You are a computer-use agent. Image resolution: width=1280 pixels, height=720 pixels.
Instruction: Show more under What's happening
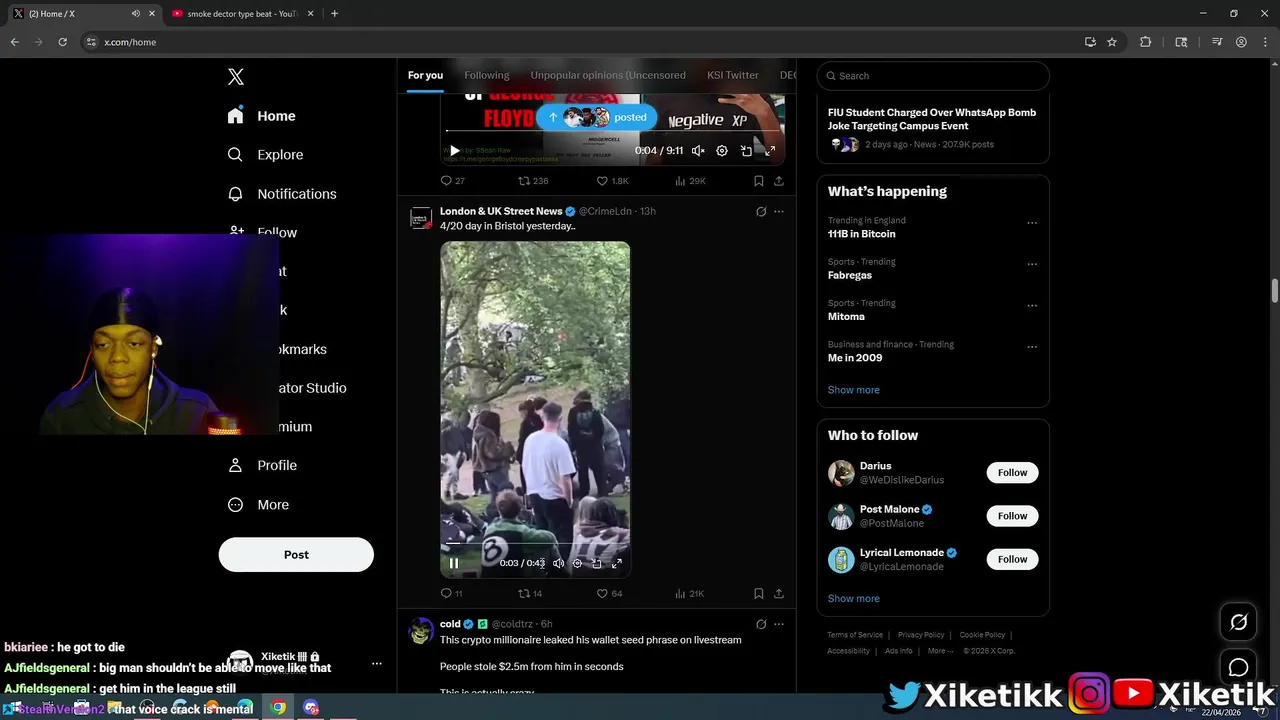(854, 390)
